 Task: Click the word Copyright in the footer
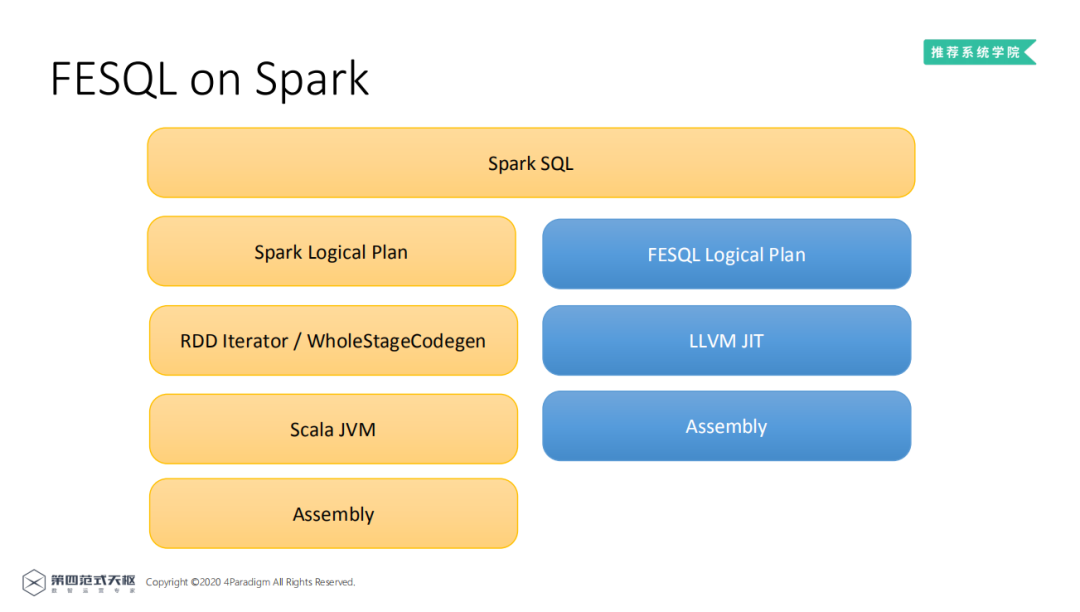click(167, 582)
